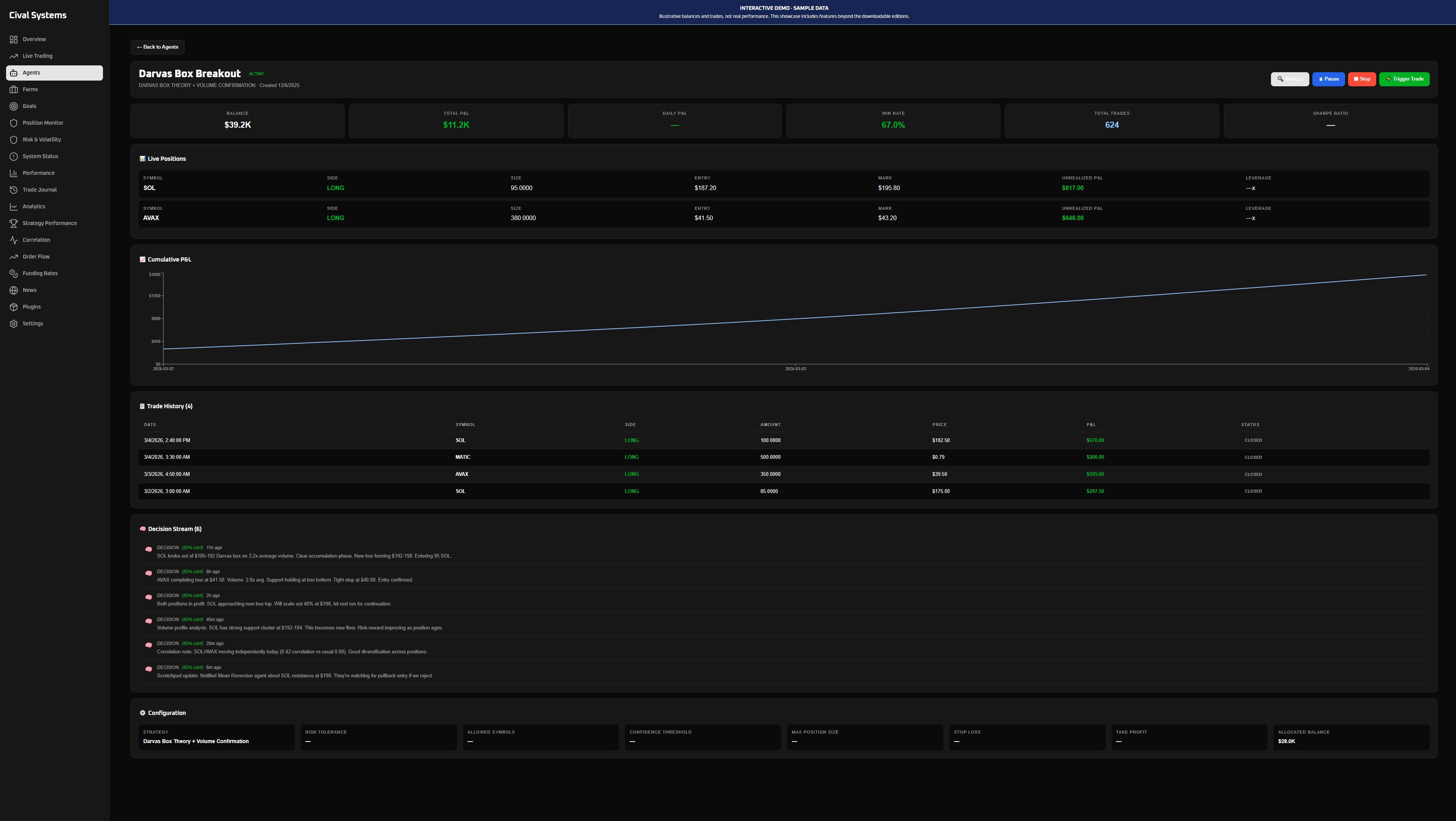Click the 2026-03-03 chart axis marker

coord(795,369)
